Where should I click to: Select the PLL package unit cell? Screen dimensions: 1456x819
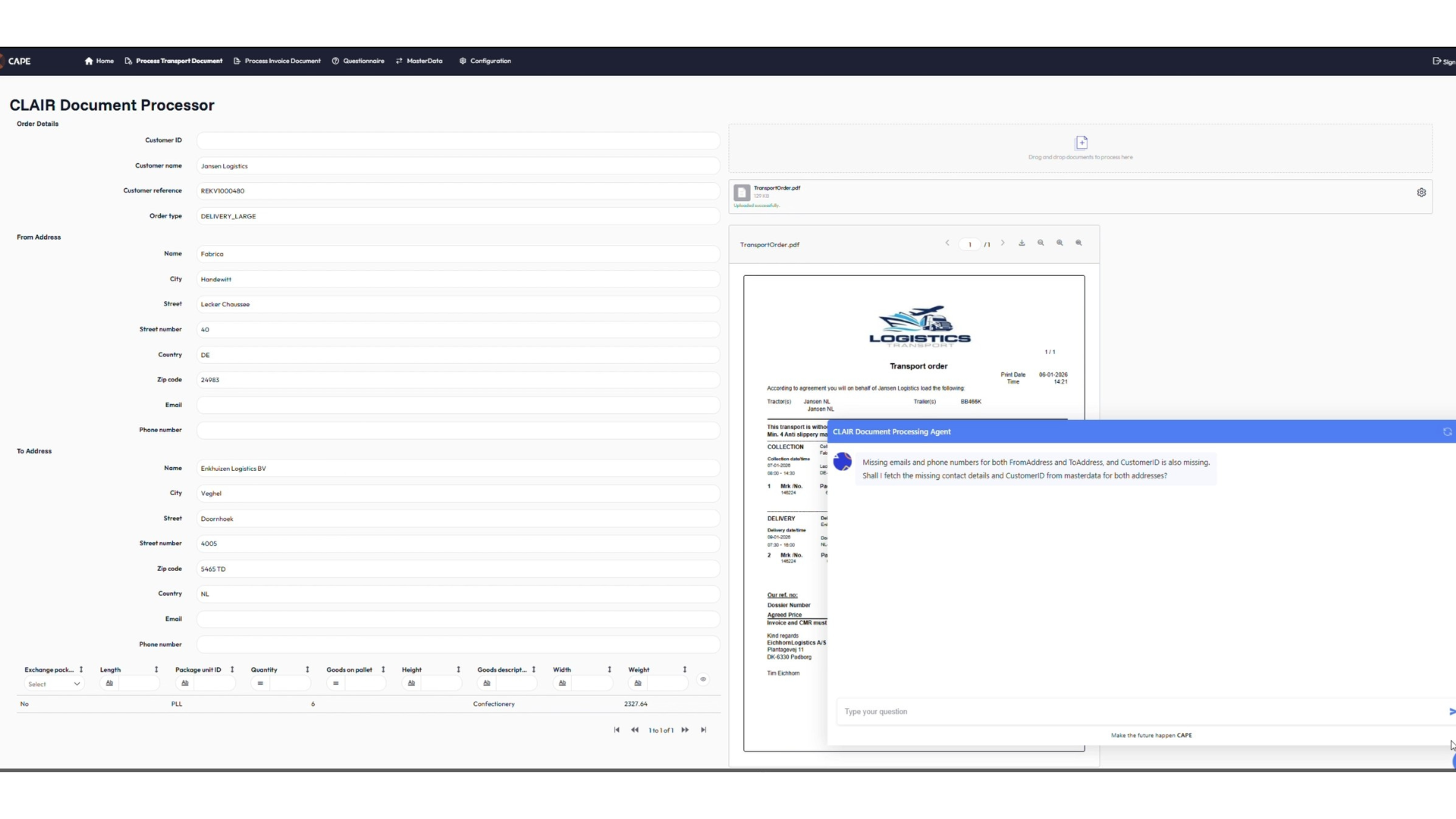pyautogui.click(x=177, y=704)
